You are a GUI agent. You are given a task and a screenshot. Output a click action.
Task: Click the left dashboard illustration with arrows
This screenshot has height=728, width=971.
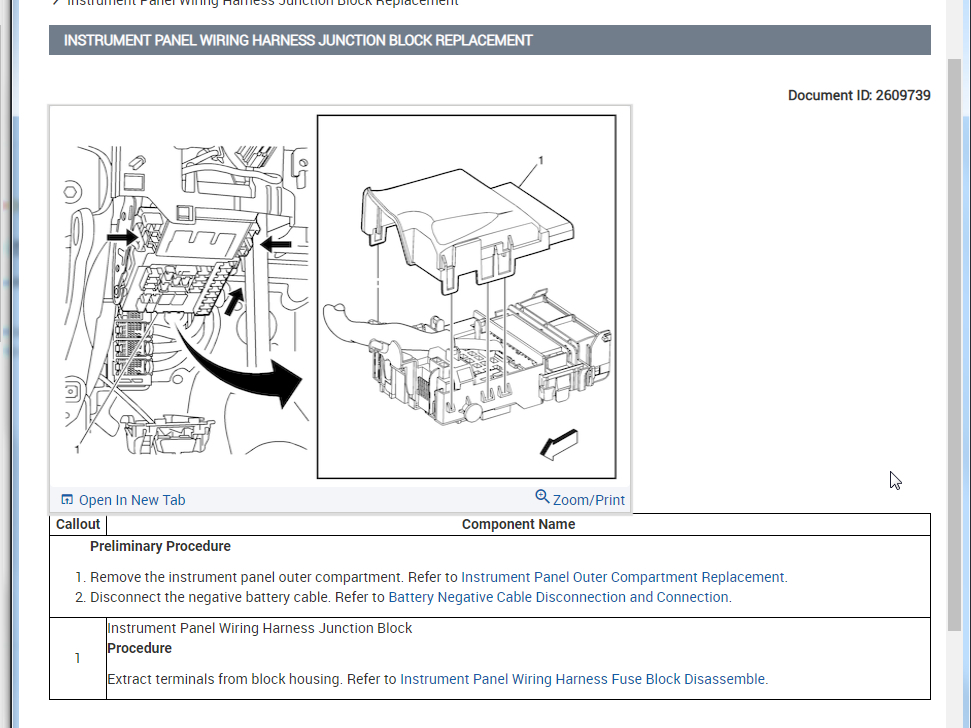(186, 300)
